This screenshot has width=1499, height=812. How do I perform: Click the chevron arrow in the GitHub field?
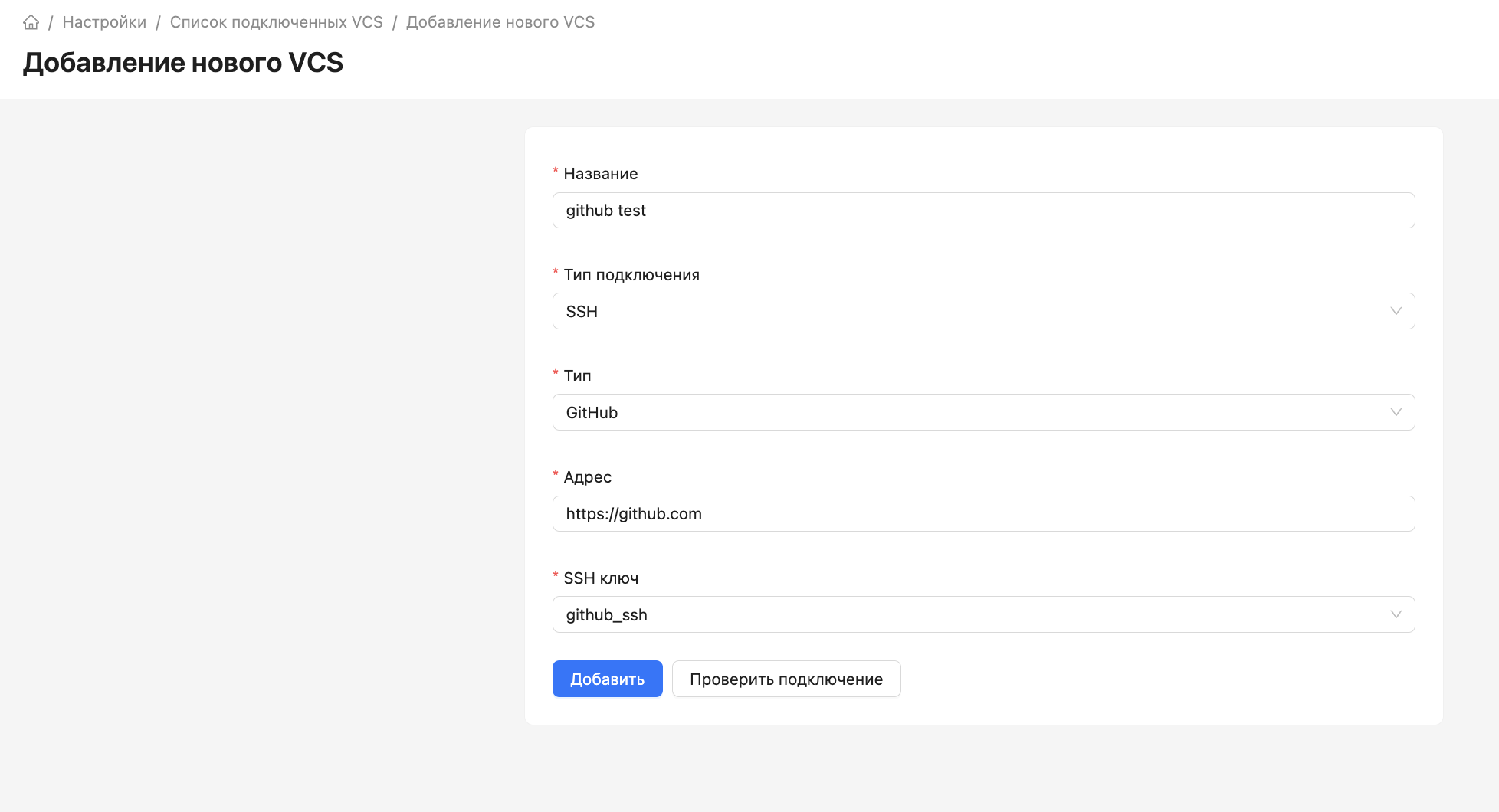point(1396,412)
